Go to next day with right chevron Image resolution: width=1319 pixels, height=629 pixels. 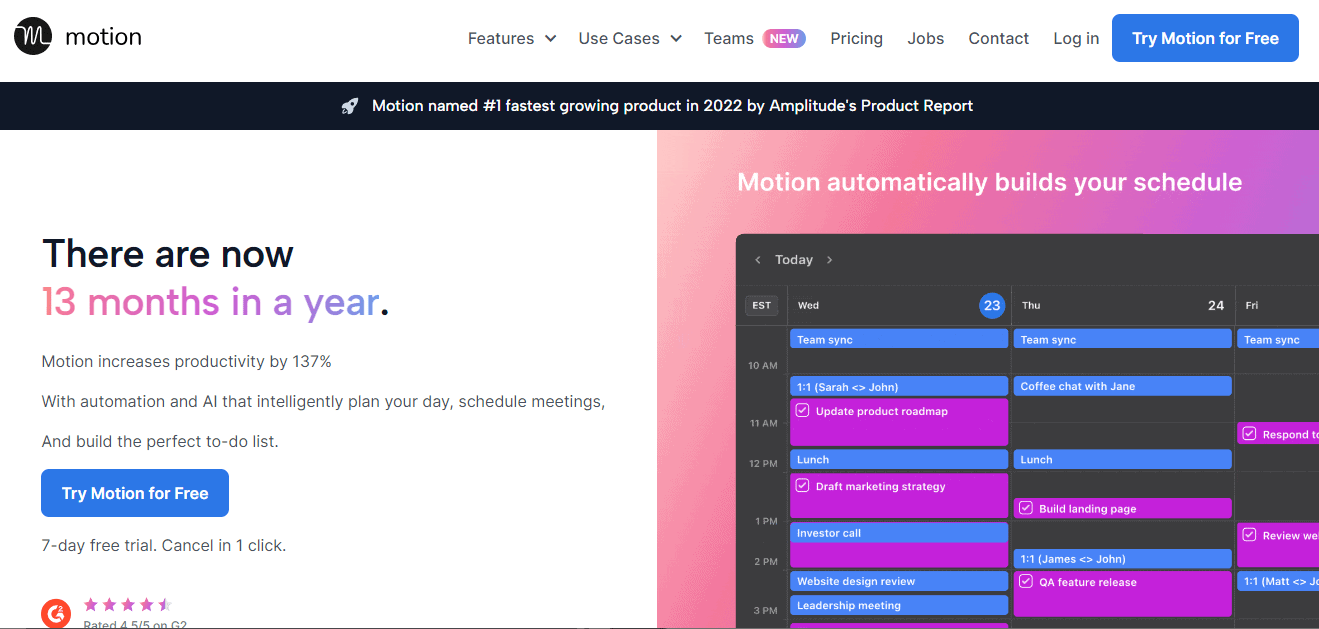pos(829,260)
